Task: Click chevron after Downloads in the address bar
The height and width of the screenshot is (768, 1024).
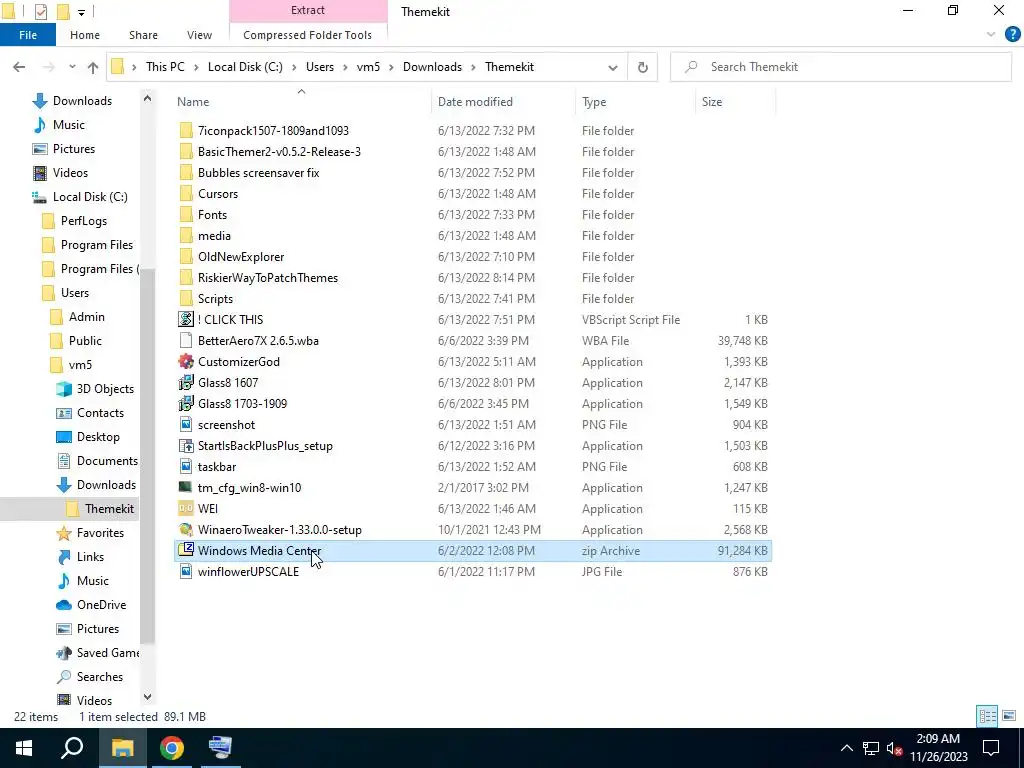Action: tap(473, 67)
